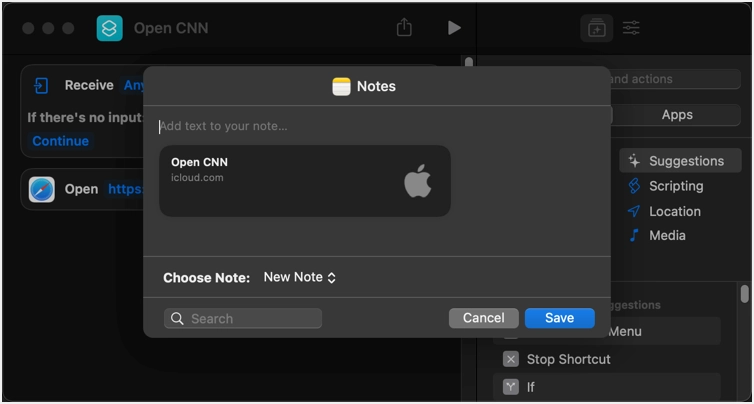The image size is (754, 404).
Task: Click the Notes app icon in dialog
Action: [x=341, y=87]
